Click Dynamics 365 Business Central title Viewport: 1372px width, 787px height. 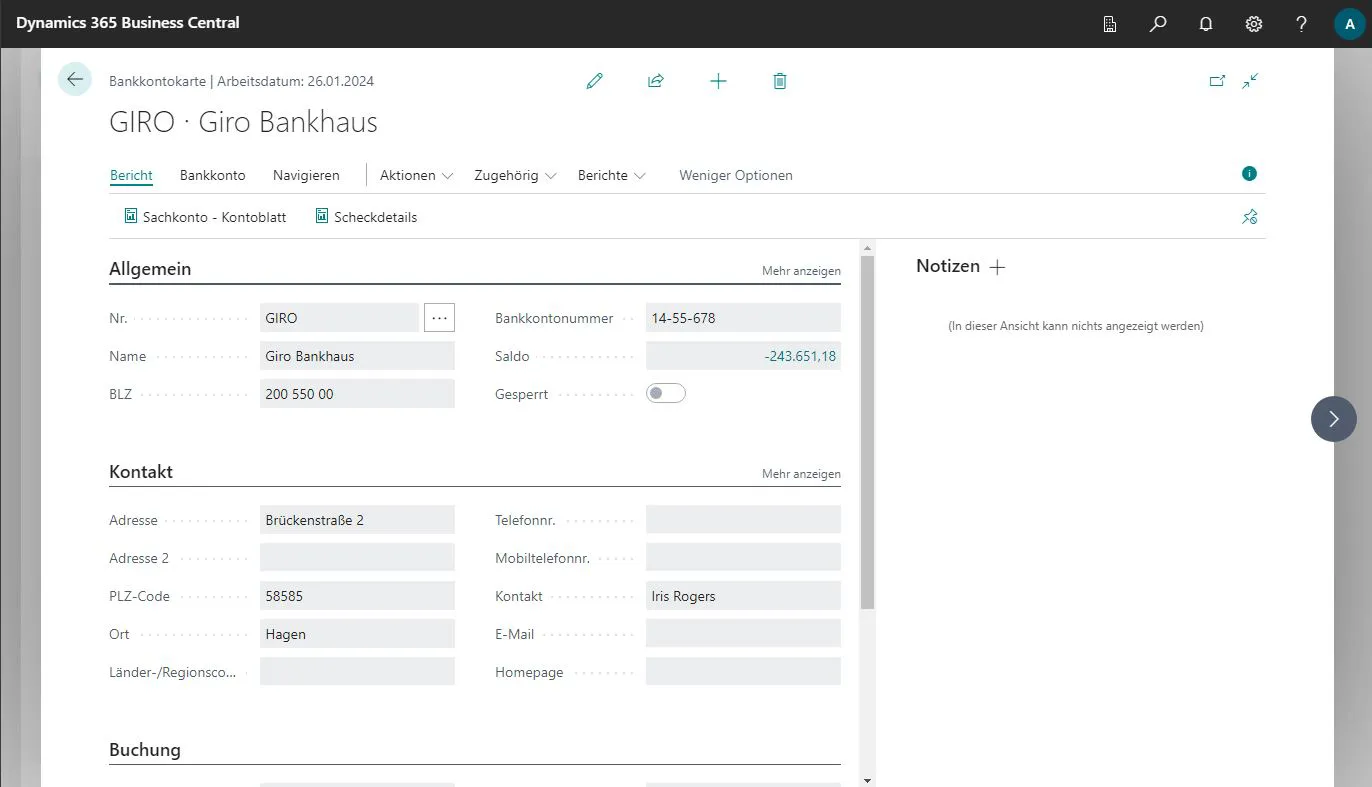128,22
